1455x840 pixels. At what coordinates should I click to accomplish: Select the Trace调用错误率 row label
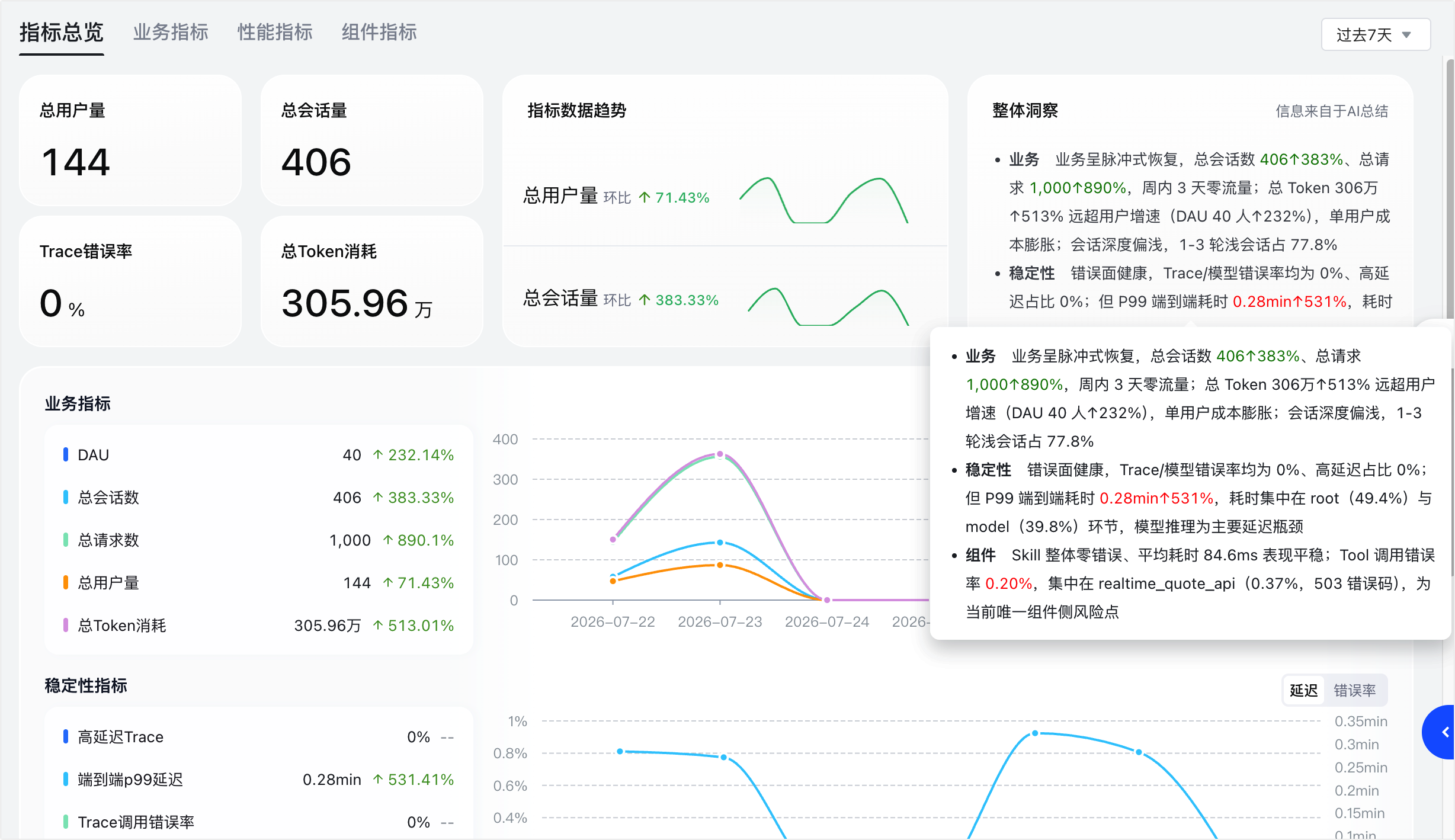click(x=136, y=822)
